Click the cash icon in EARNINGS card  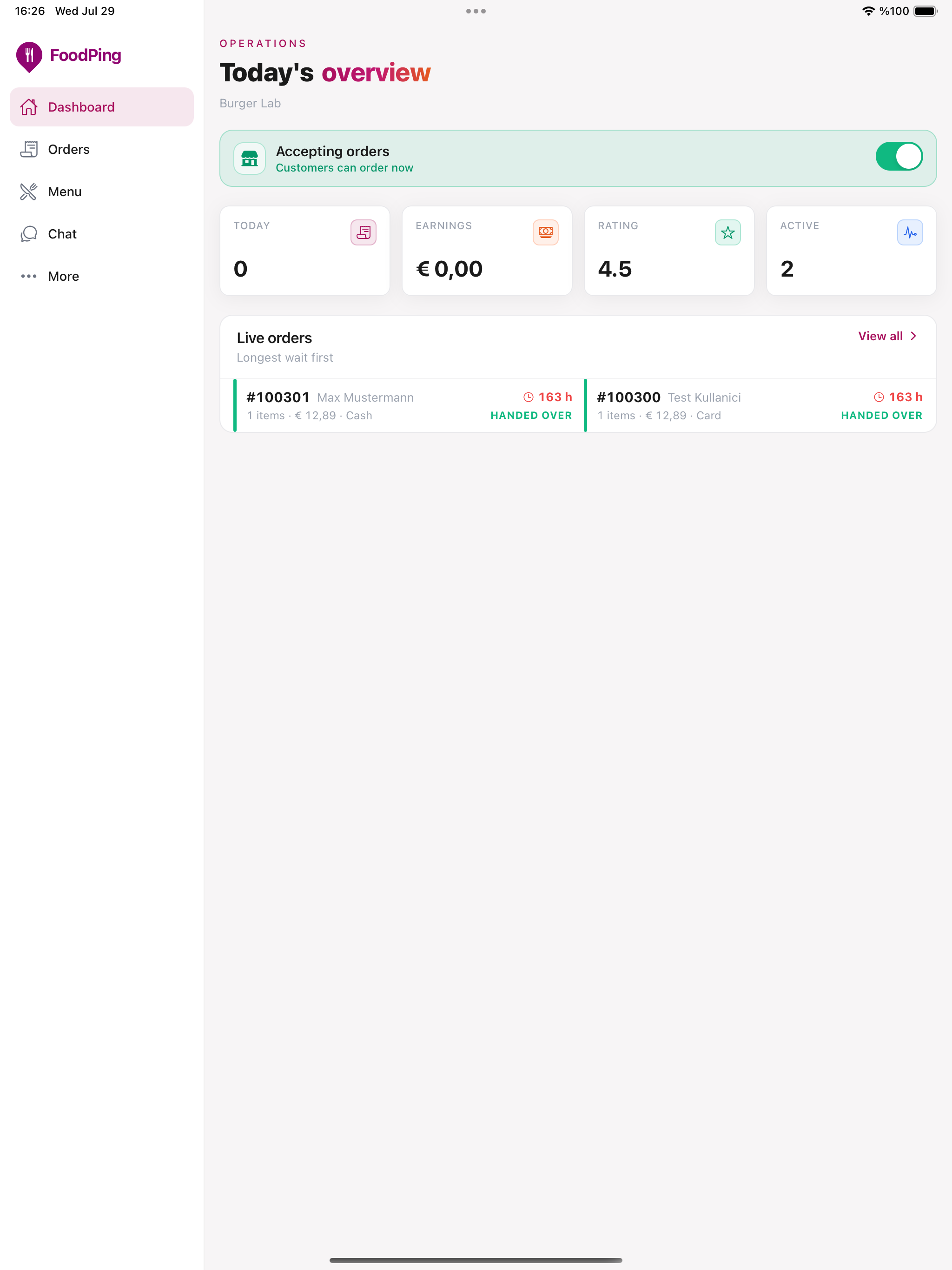545,232
